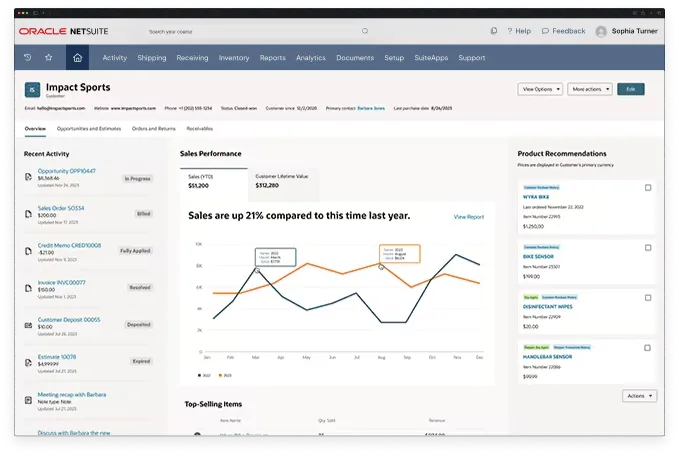Click Sophia Turner's profile avatar
Image resolution: width=679 pixels, height=456 pixels.
tap(602, 31)
